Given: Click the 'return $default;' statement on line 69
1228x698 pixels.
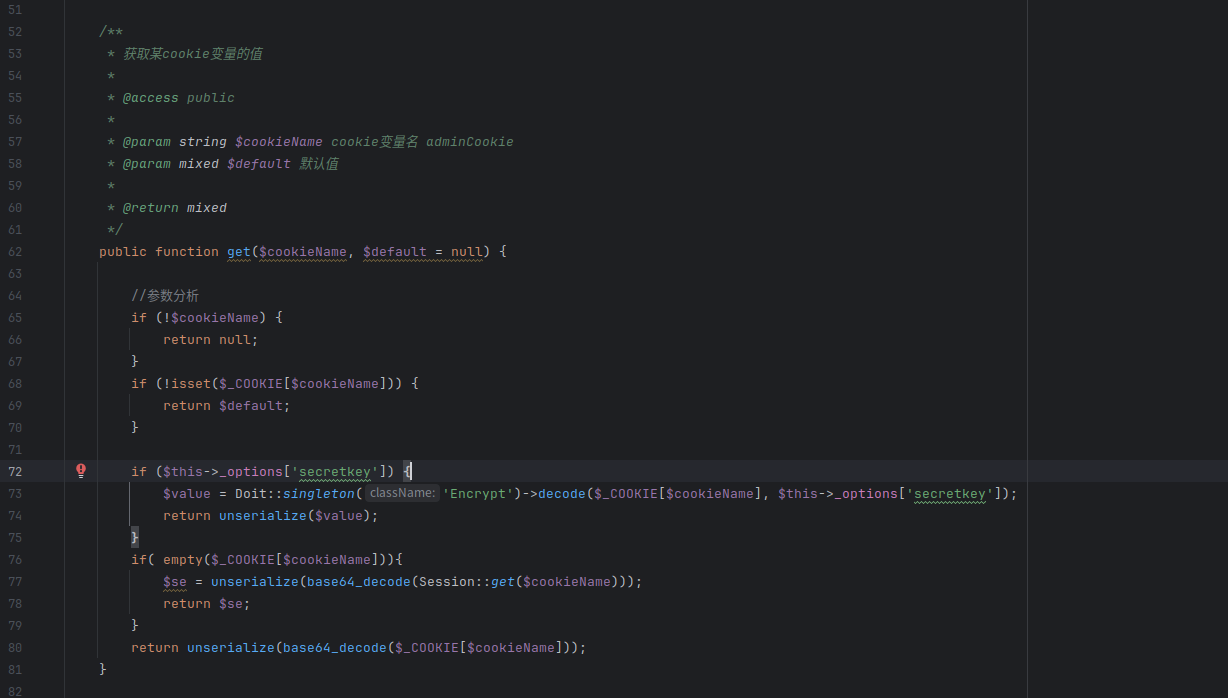Looking at the screenshot, I should point(227,405).
